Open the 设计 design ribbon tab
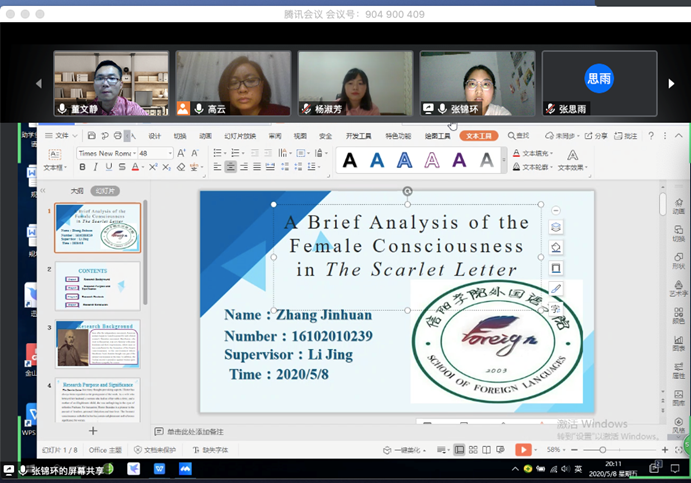691x483 pixels. 154,136
